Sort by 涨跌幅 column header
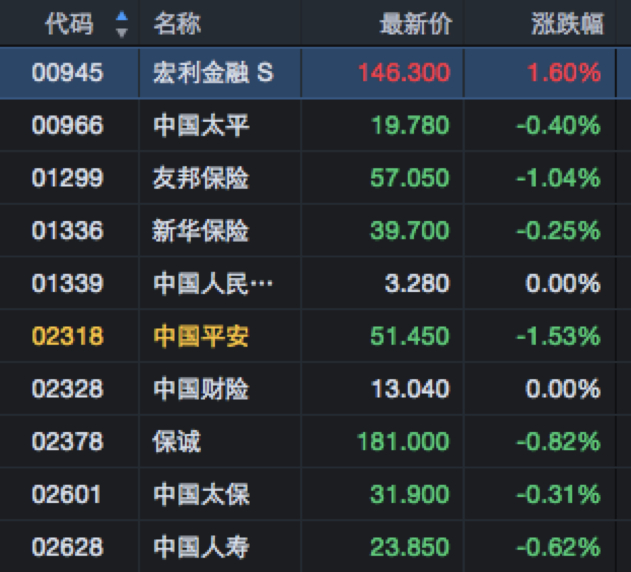The height and width of the screenshot is (572, 631). (x=567, y=24)
